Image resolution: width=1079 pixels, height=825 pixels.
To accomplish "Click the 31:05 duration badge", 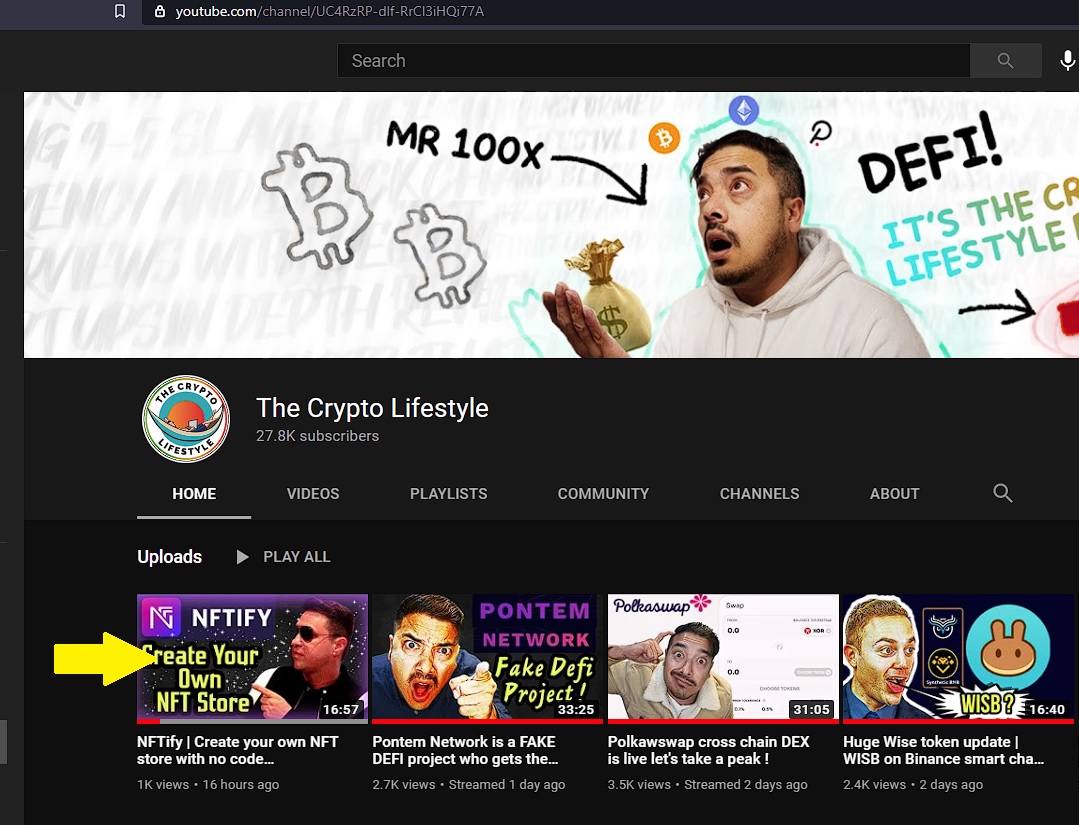I will pos(812,709).
